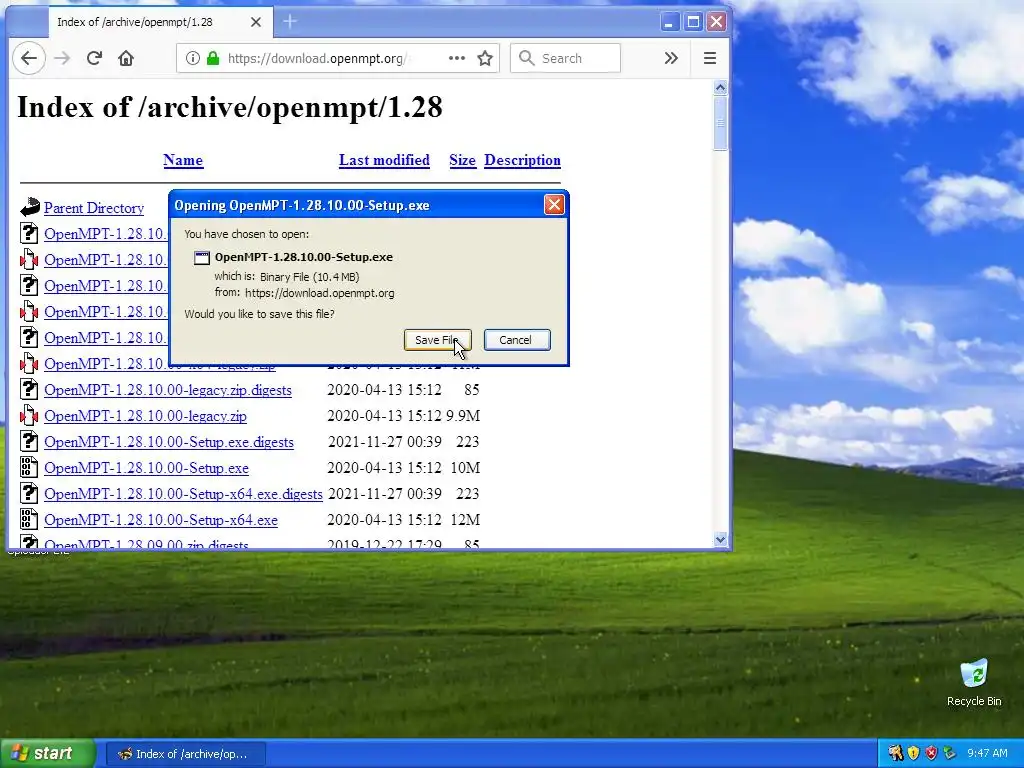Screen dimensions: 1024x768
Task: Click the tray icon beside the clock
Action: [950, 754]
